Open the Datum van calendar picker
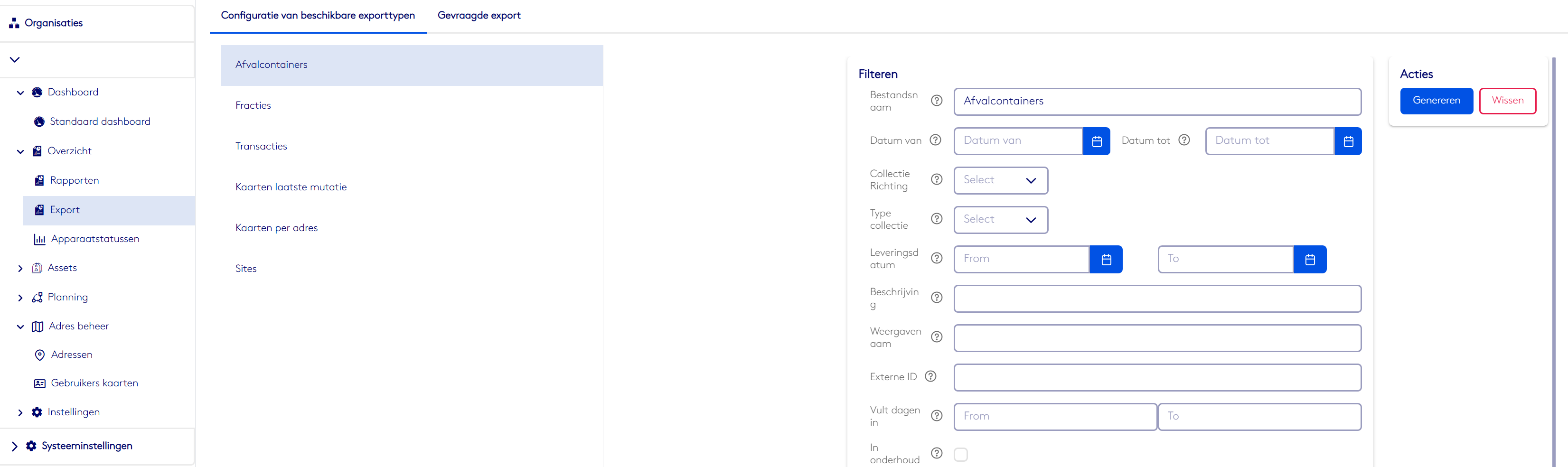The image size is (1568, 467). pos(1096,141)
